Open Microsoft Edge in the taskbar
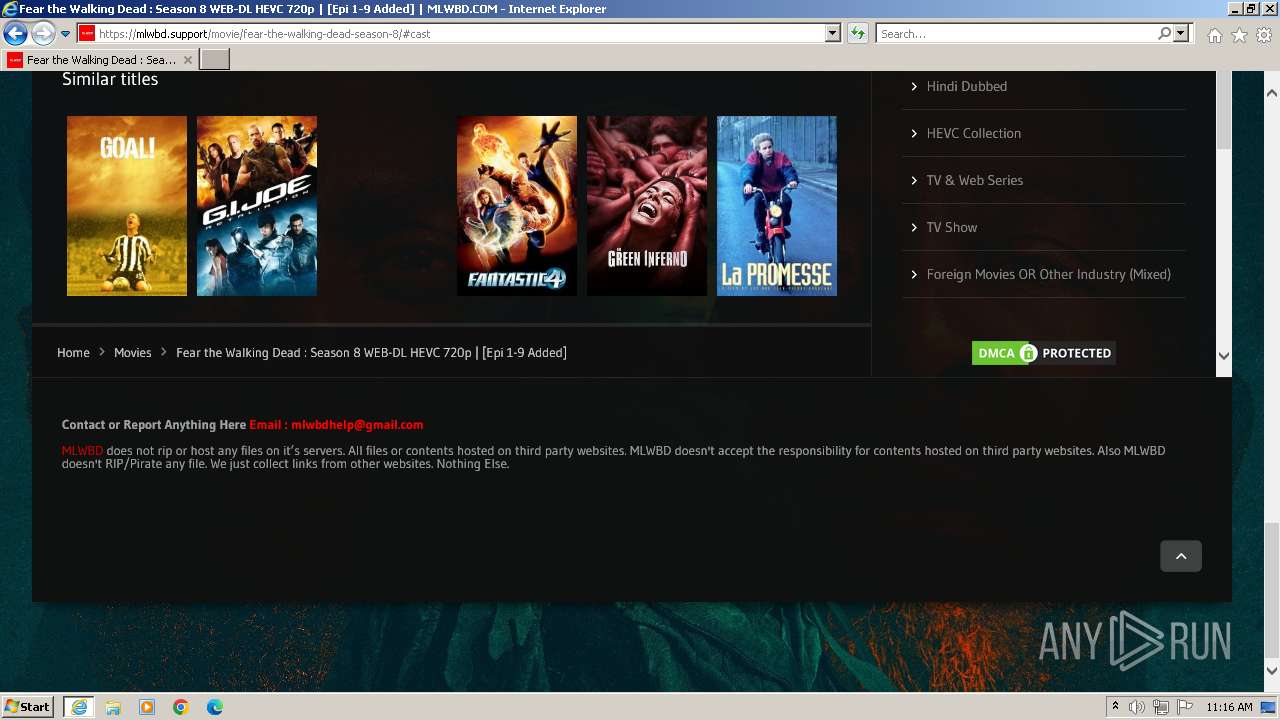1280x720 pixels. coord(215,707)
